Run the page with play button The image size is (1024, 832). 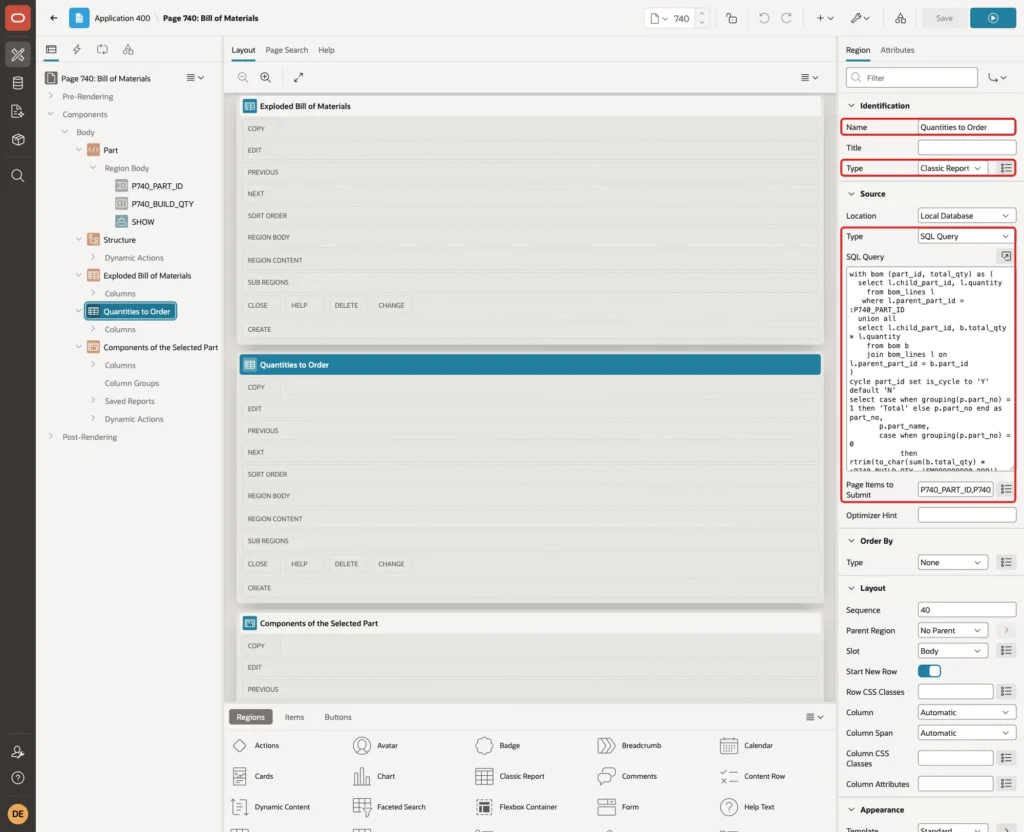pyautogui.click(x=993, y=18)
